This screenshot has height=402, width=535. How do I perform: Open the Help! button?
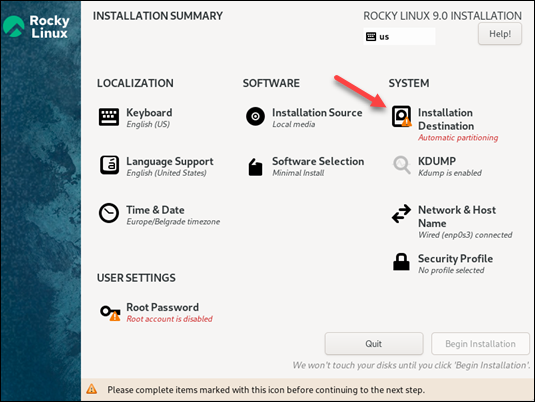coord(500,34)
